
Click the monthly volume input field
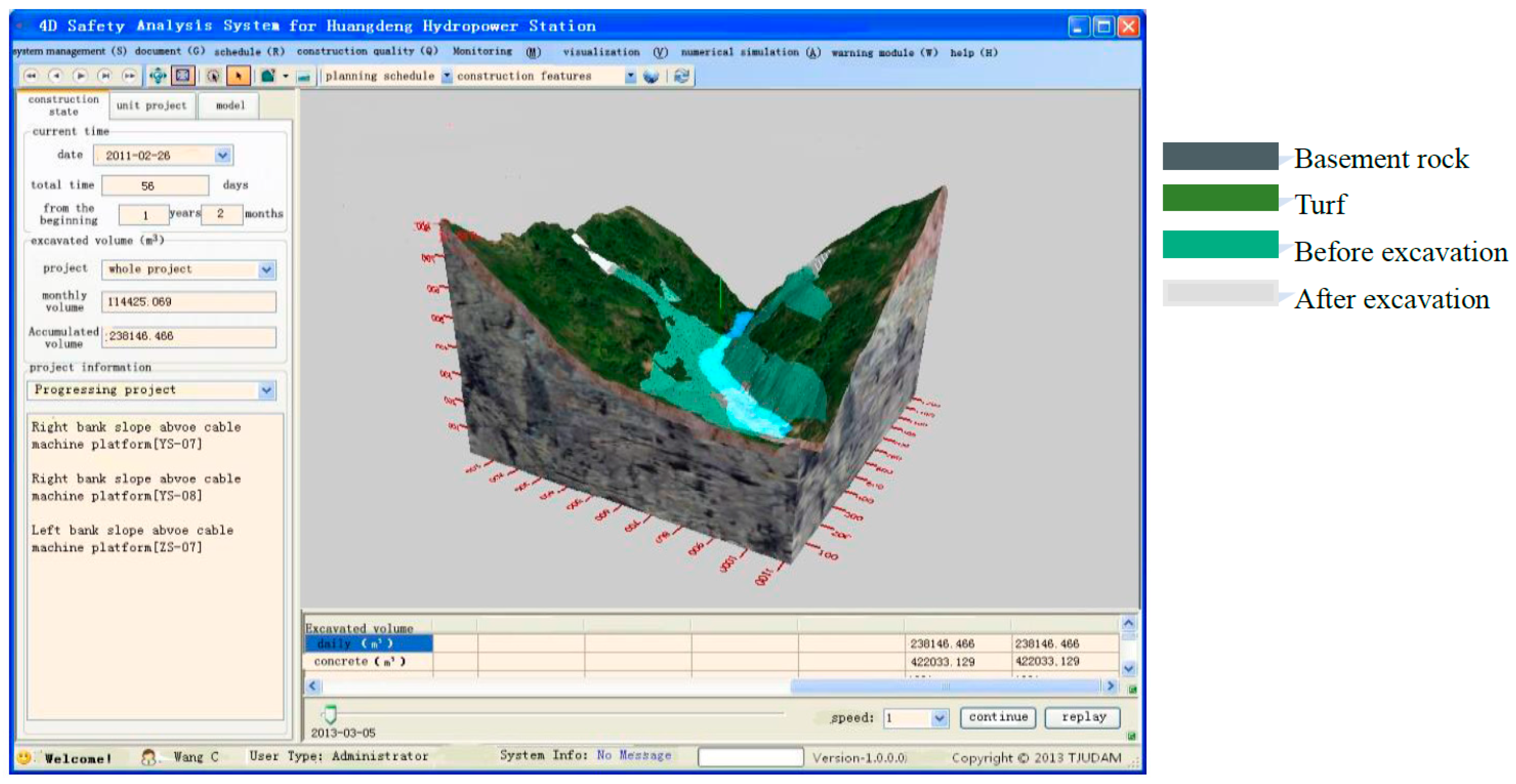[188, 302]
